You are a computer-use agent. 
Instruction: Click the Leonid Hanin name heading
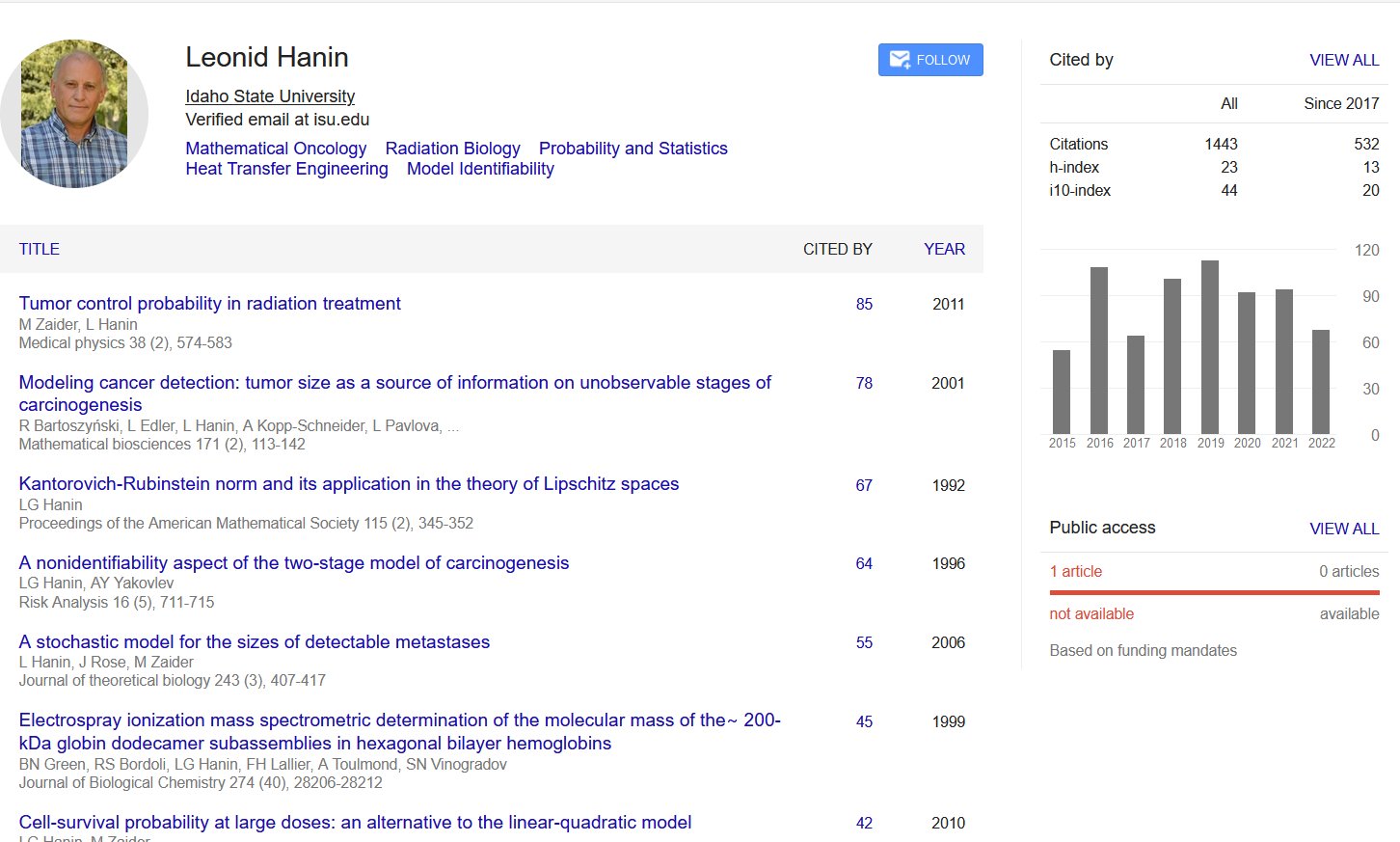pyautogui.click(x=267, y=57)
